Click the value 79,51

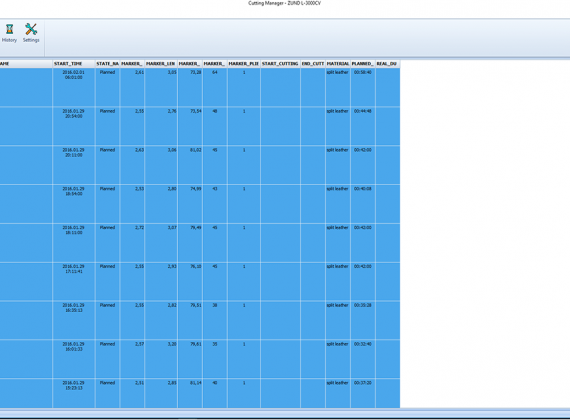(196, 305)
